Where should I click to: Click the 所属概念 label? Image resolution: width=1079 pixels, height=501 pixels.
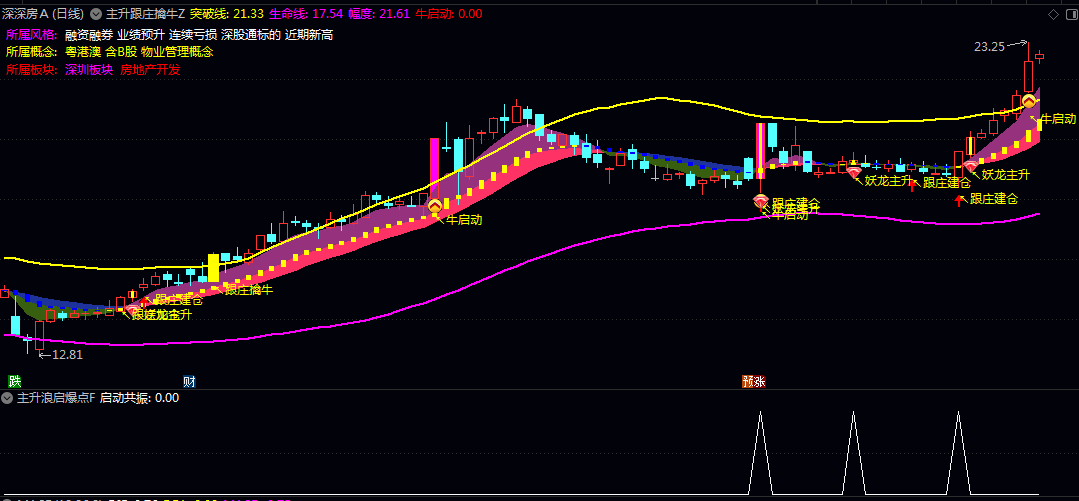tap(32, 52)
